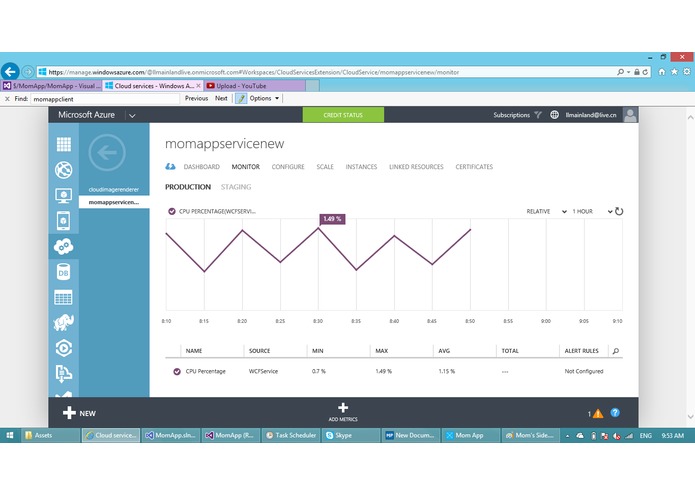The width and height of the screenshot is (695, 494).
Task: Click the New button in bottom bar
Action: 79,413
